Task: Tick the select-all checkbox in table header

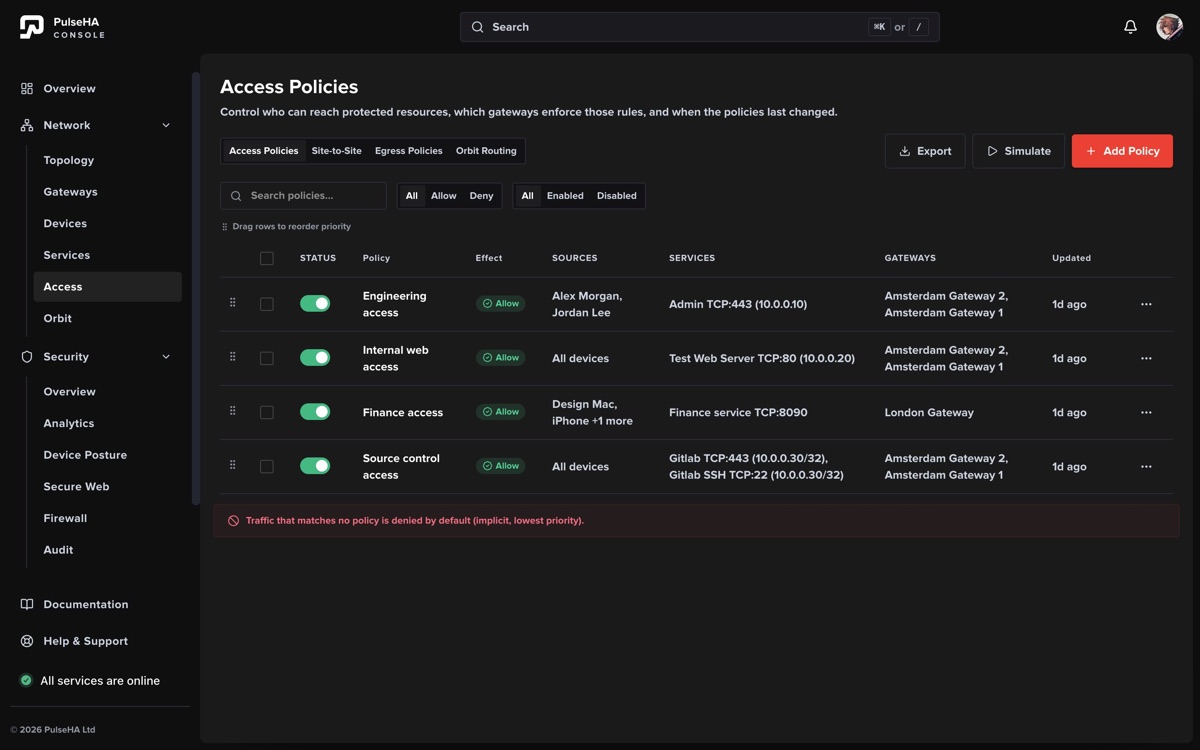Action: click(267, 258)
